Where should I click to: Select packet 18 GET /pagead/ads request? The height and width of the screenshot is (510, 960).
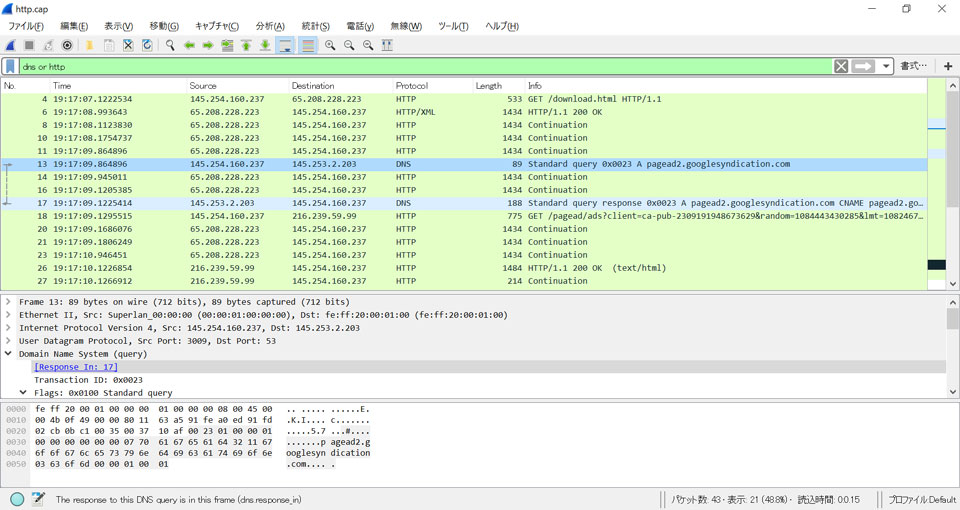(x=463, y=216)
